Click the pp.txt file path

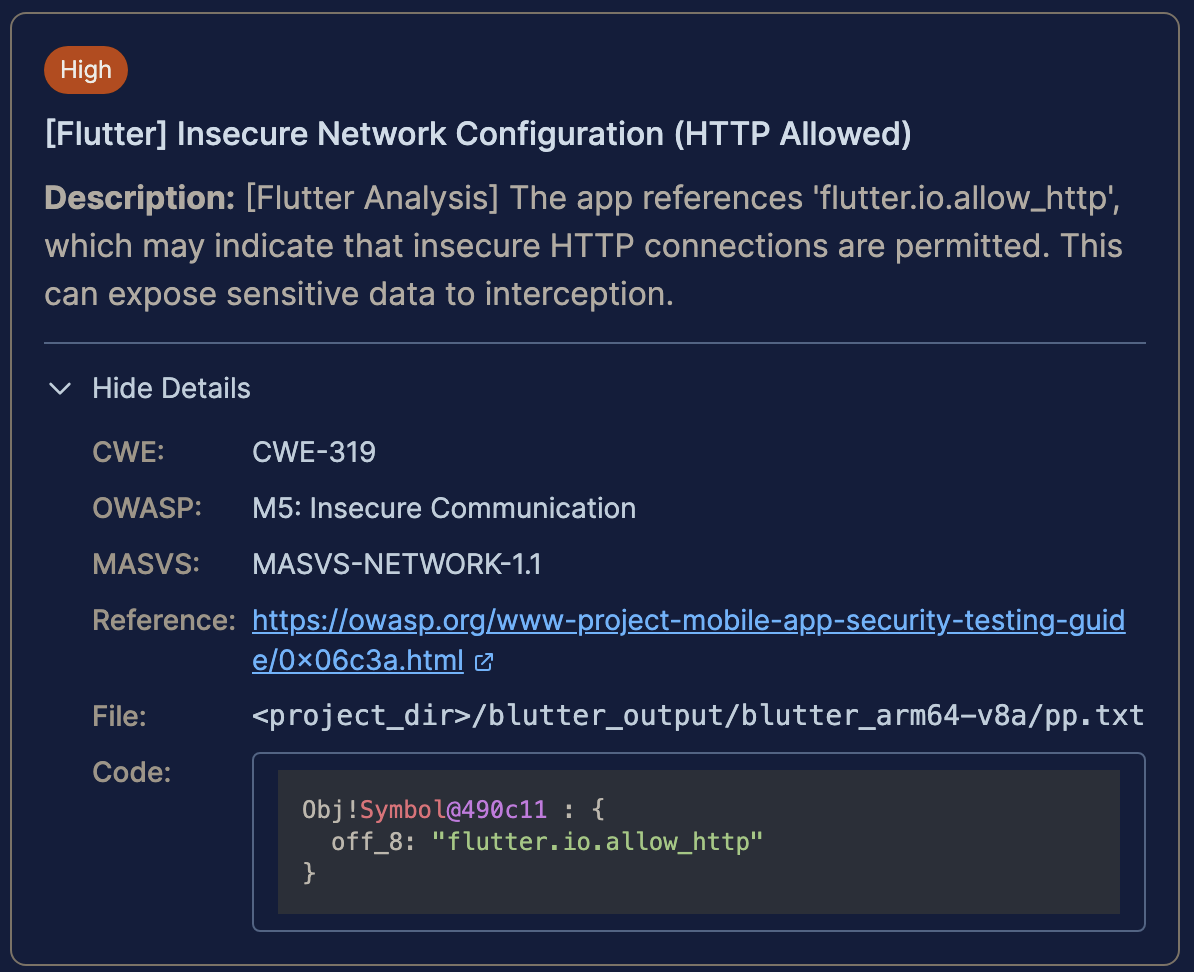(698, 716)
